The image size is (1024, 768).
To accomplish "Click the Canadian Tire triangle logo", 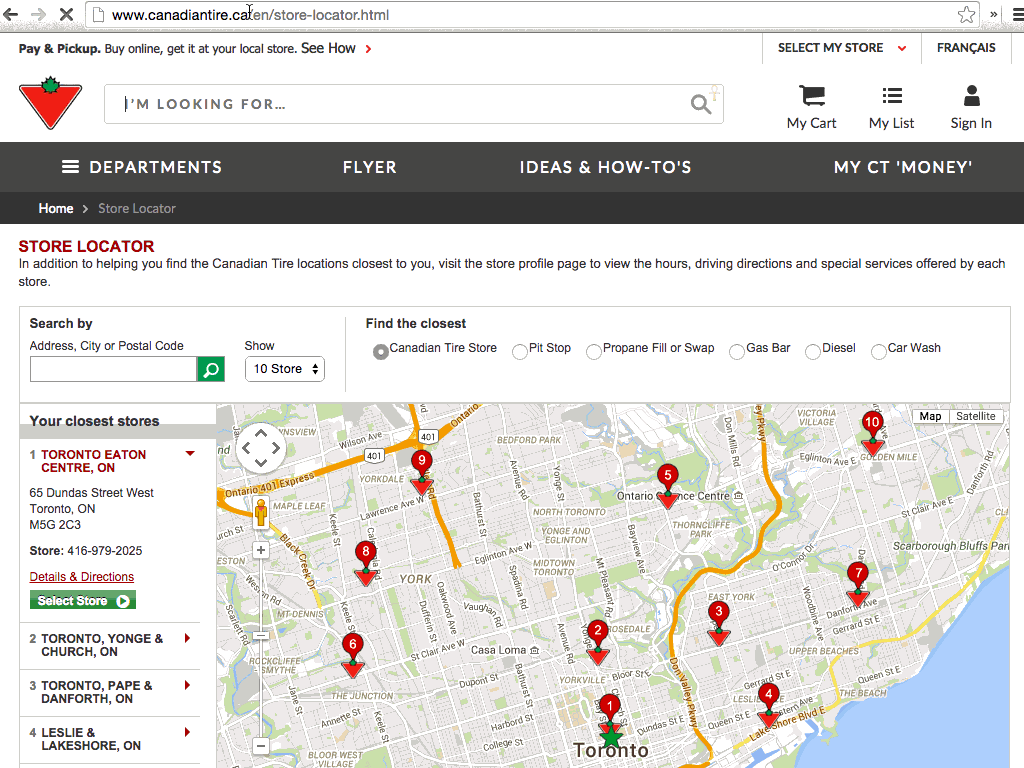I will tap(51, 103).
